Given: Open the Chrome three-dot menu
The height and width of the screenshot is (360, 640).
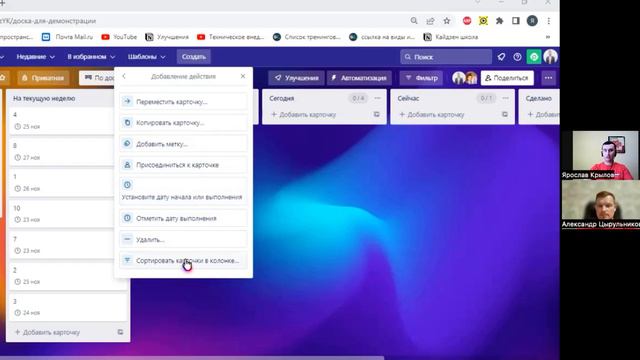Looking at the screenshot, I should coord(549,21).
